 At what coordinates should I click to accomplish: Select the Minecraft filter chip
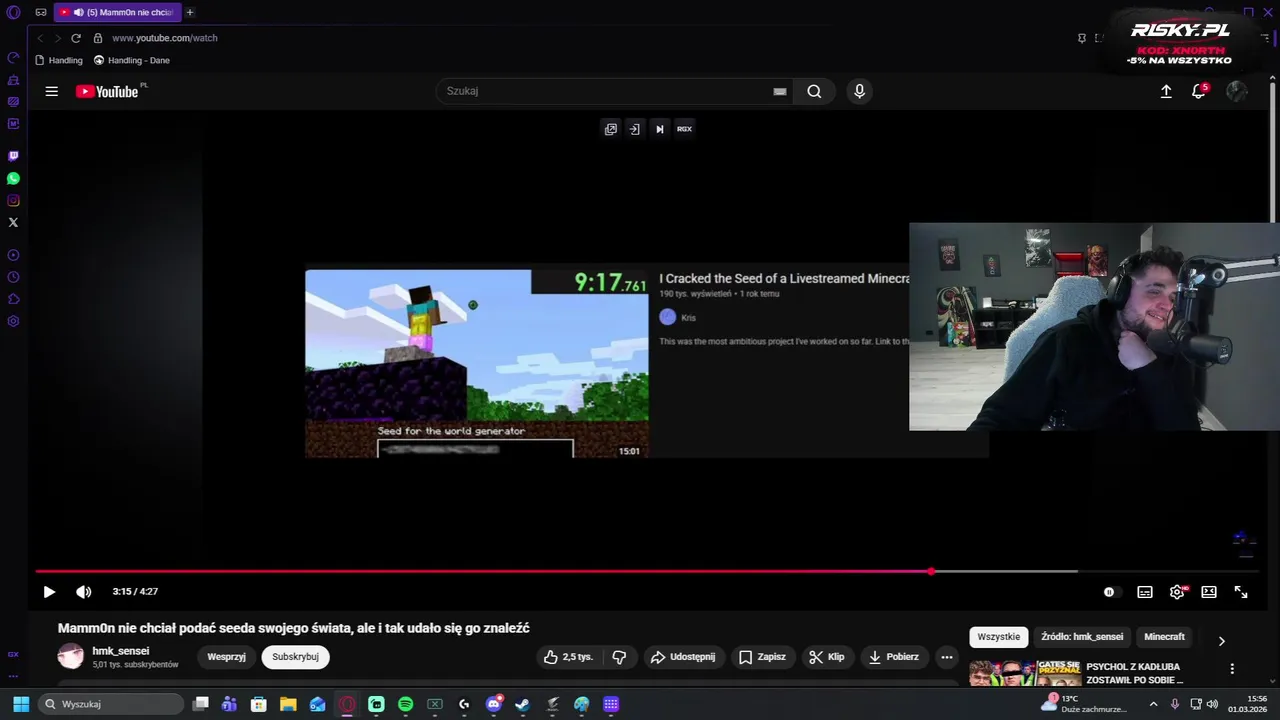(1165, 637)
